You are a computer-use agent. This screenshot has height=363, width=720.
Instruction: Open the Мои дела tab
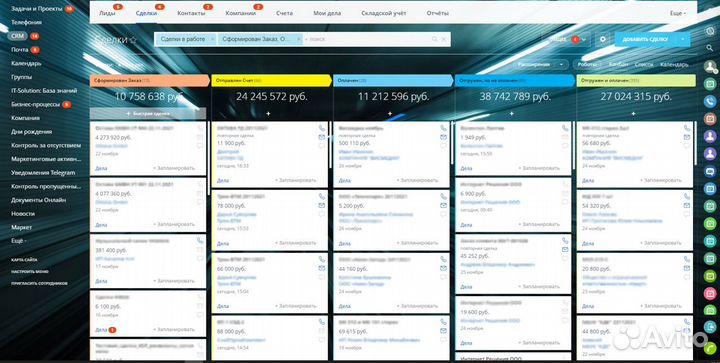click(x=327, y=14)
